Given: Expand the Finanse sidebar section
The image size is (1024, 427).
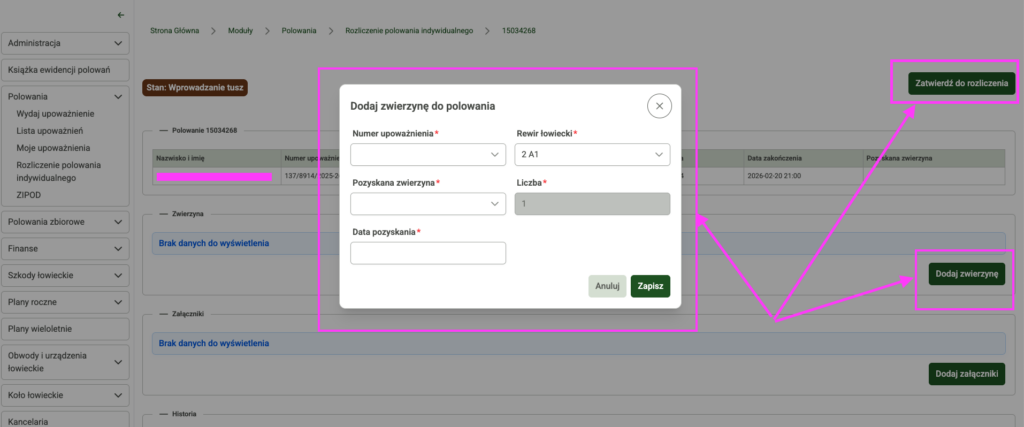Looking at the screenshot, I should (x=66, y=248).
